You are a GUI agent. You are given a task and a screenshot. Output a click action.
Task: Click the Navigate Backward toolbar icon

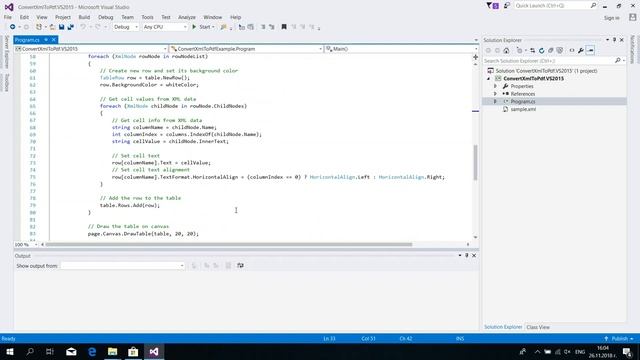click(x=12, y=27)
